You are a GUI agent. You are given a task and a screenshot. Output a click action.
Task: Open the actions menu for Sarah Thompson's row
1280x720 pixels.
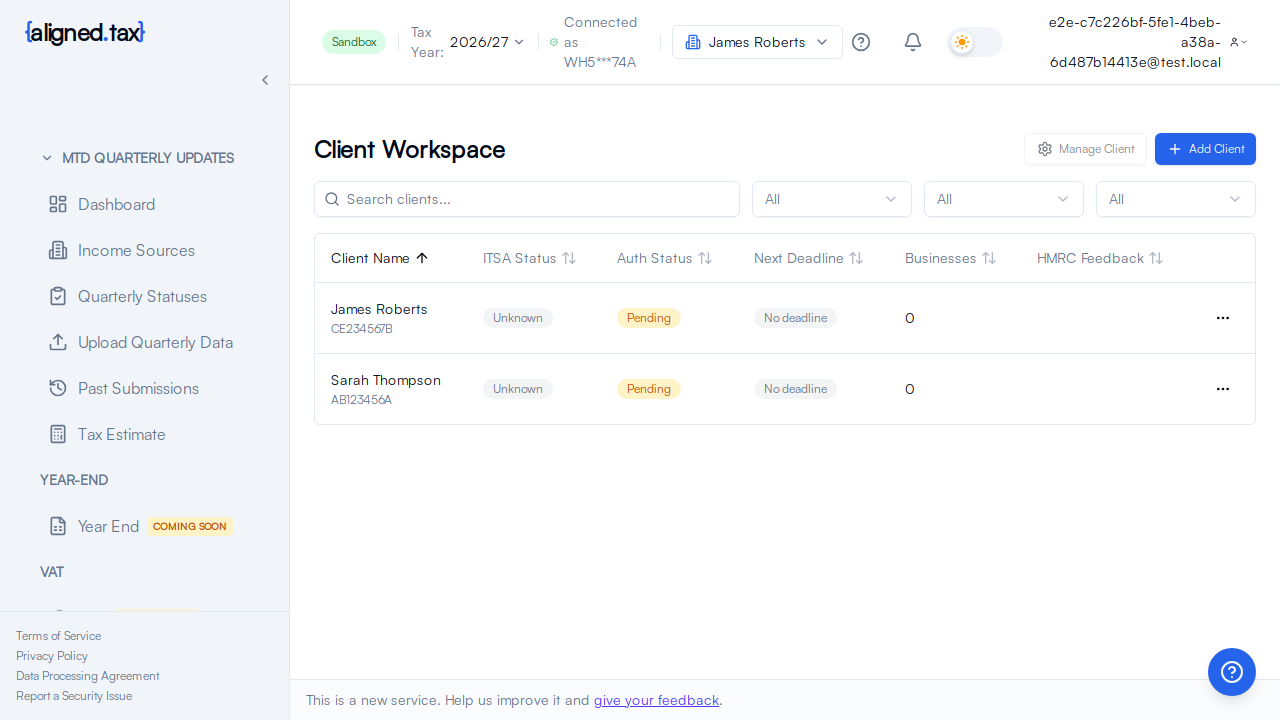tap(1223, 389)
